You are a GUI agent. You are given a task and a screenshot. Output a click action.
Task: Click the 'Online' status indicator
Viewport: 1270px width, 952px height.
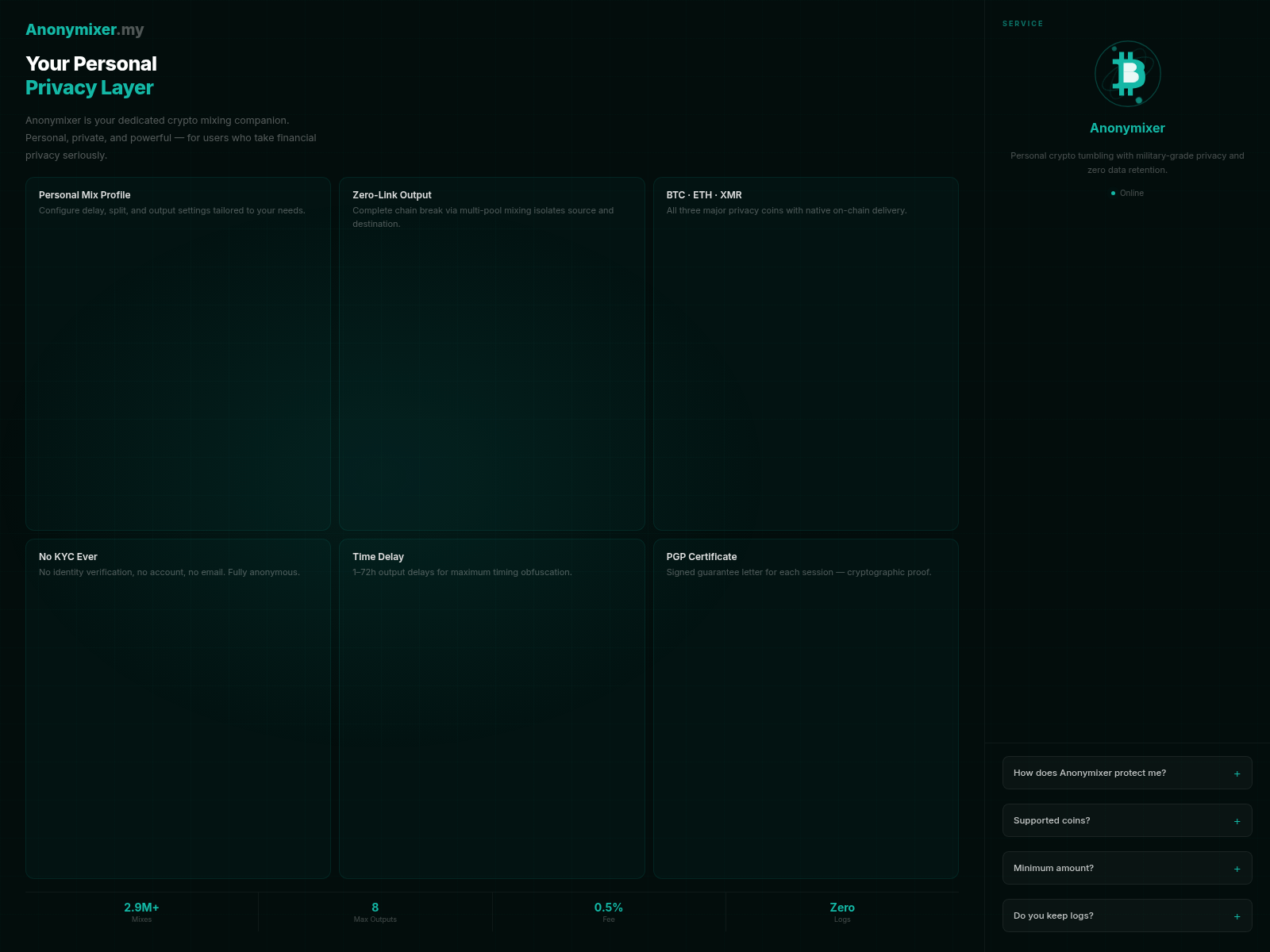pyautogui.click(x=1127, y=193)
